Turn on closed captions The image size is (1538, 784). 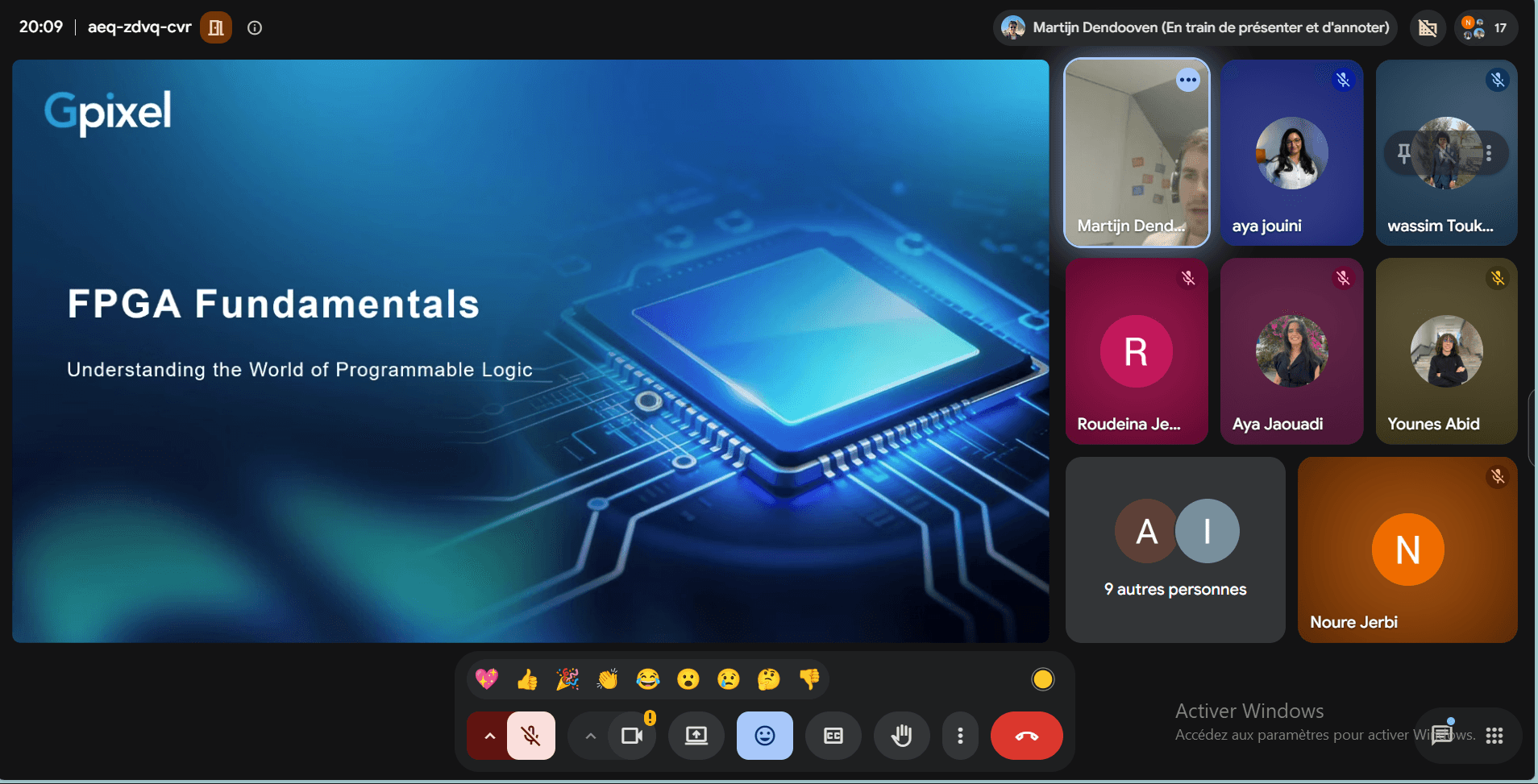pyautogui.click(x=833, y=736)
